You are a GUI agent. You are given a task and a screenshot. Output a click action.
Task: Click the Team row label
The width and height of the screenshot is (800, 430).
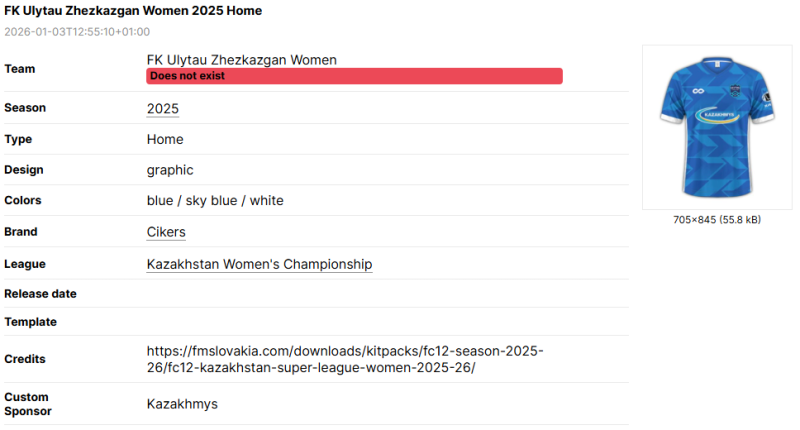[20, 69]
